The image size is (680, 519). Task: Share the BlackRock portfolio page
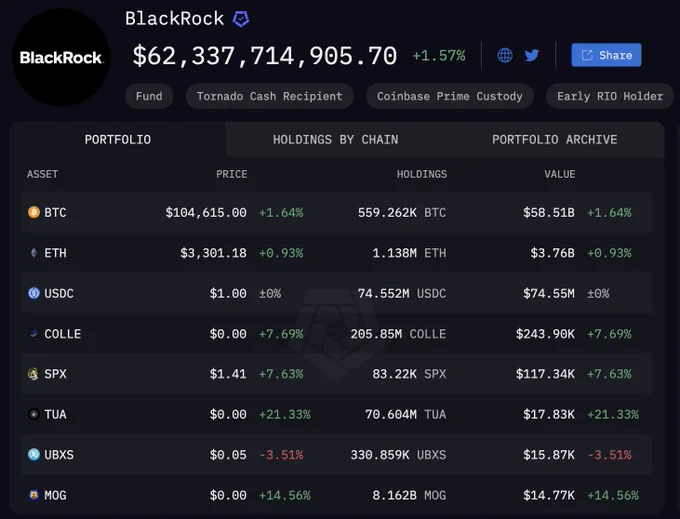click(x=606, y=55)
